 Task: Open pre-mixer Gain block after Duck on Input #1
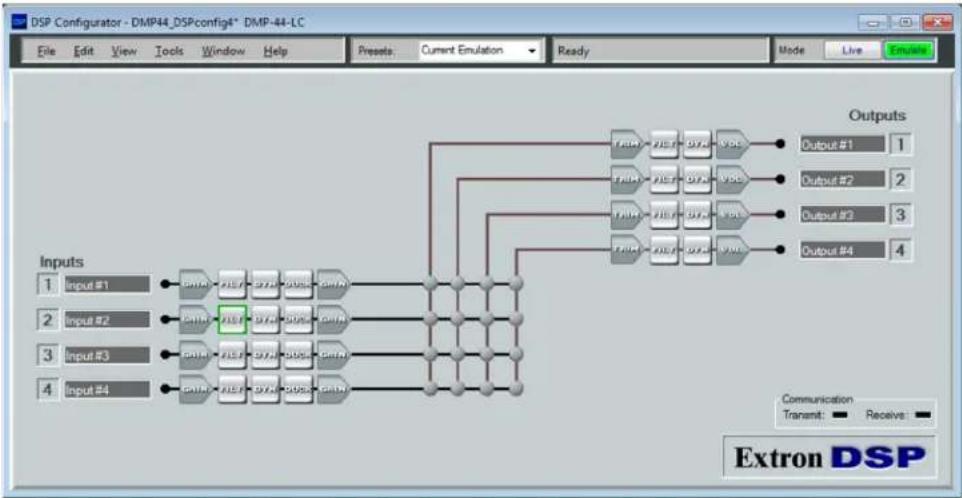tap(333, 284)
